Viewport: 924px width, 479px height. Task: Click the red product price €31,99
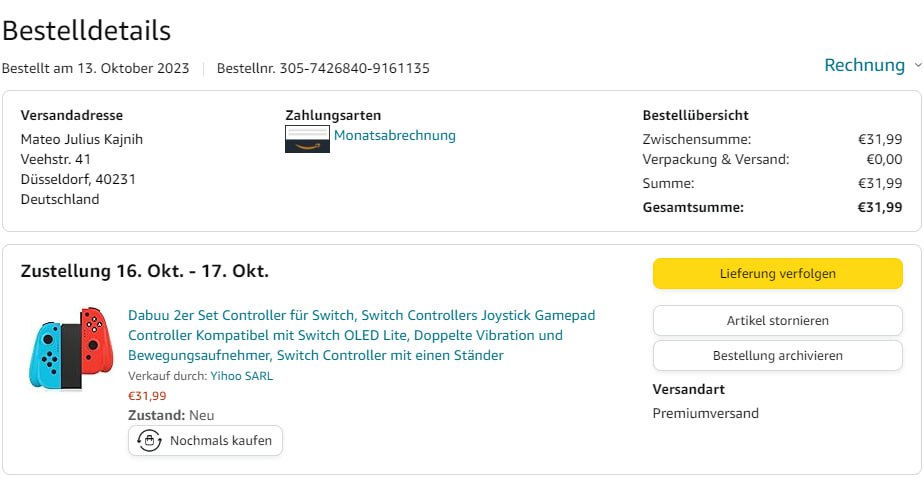pyautogui.click(x=148, y=395)
